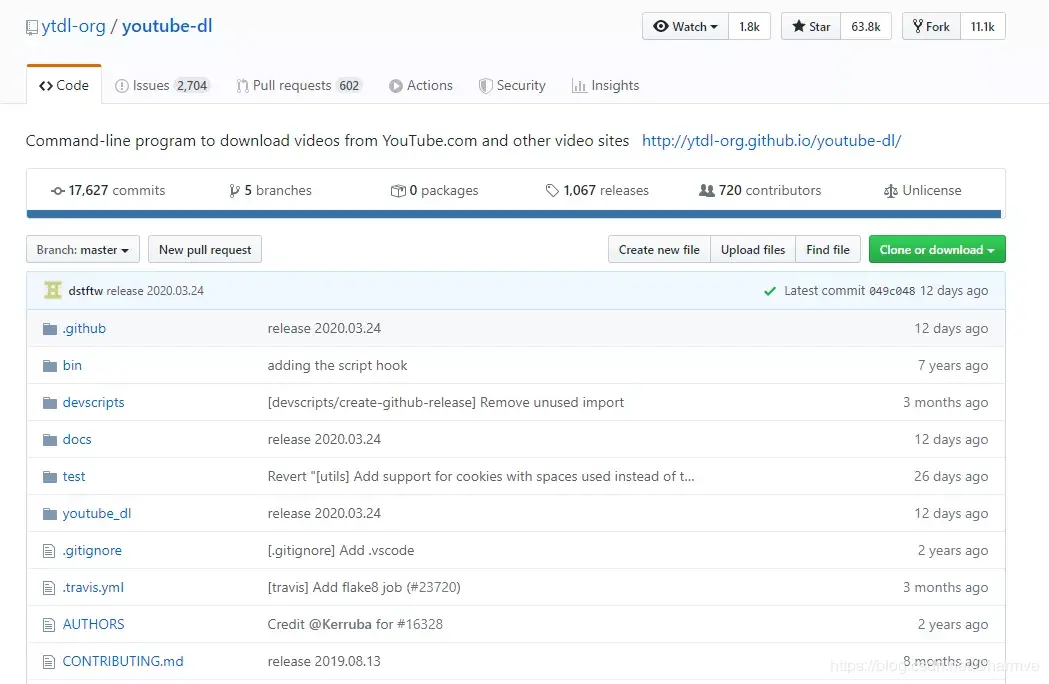Open the commit hash 049c048
This screenshot has height=684, width=1049.
click(892, 291)
